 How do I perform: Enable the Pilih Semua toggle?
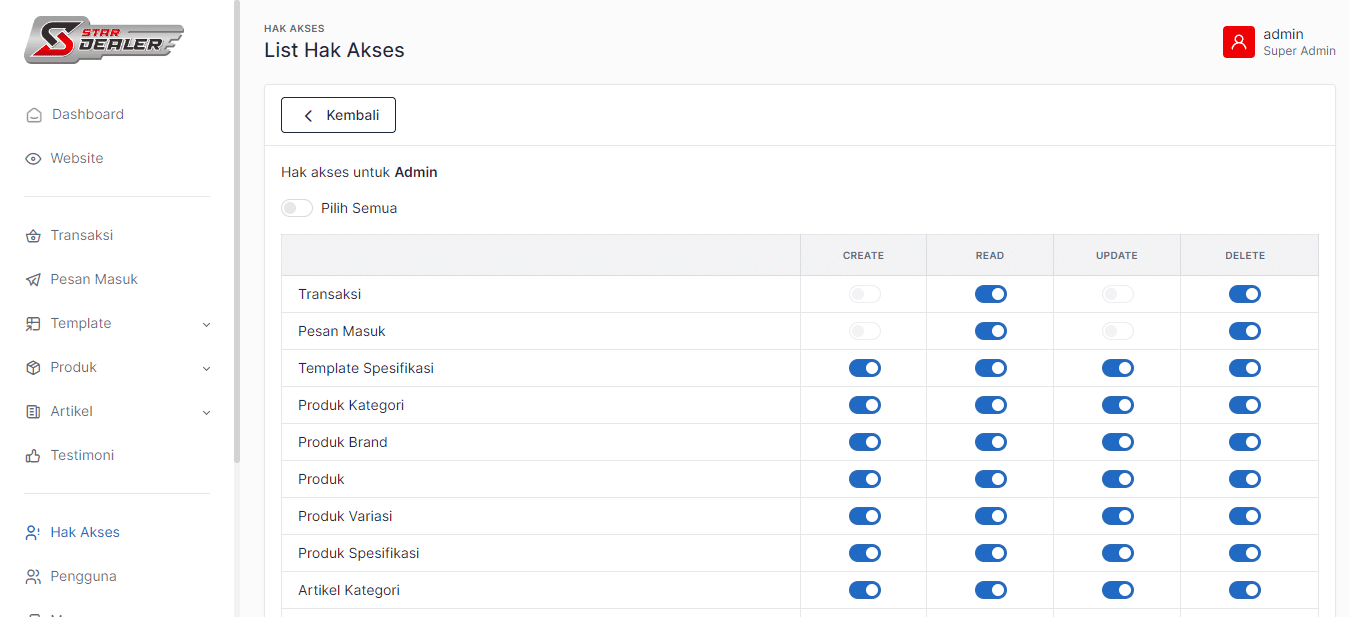297,208
